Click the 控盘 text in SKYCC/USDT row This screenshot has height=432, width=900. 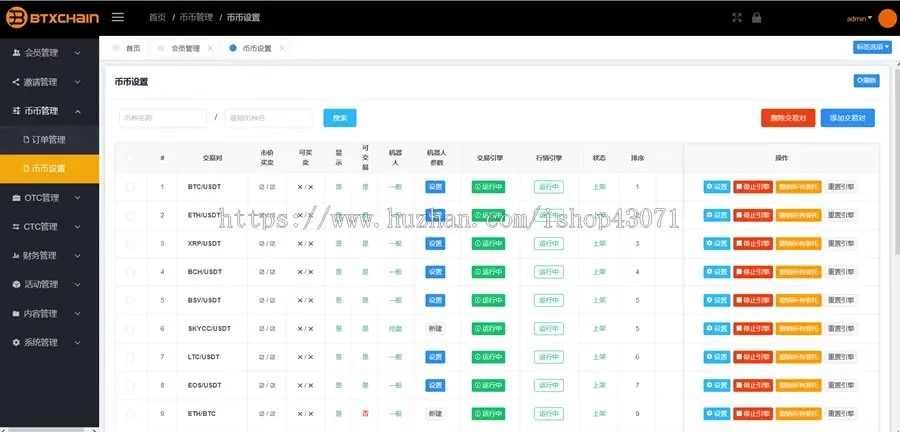pyautogui.click(x=395, y=329)
